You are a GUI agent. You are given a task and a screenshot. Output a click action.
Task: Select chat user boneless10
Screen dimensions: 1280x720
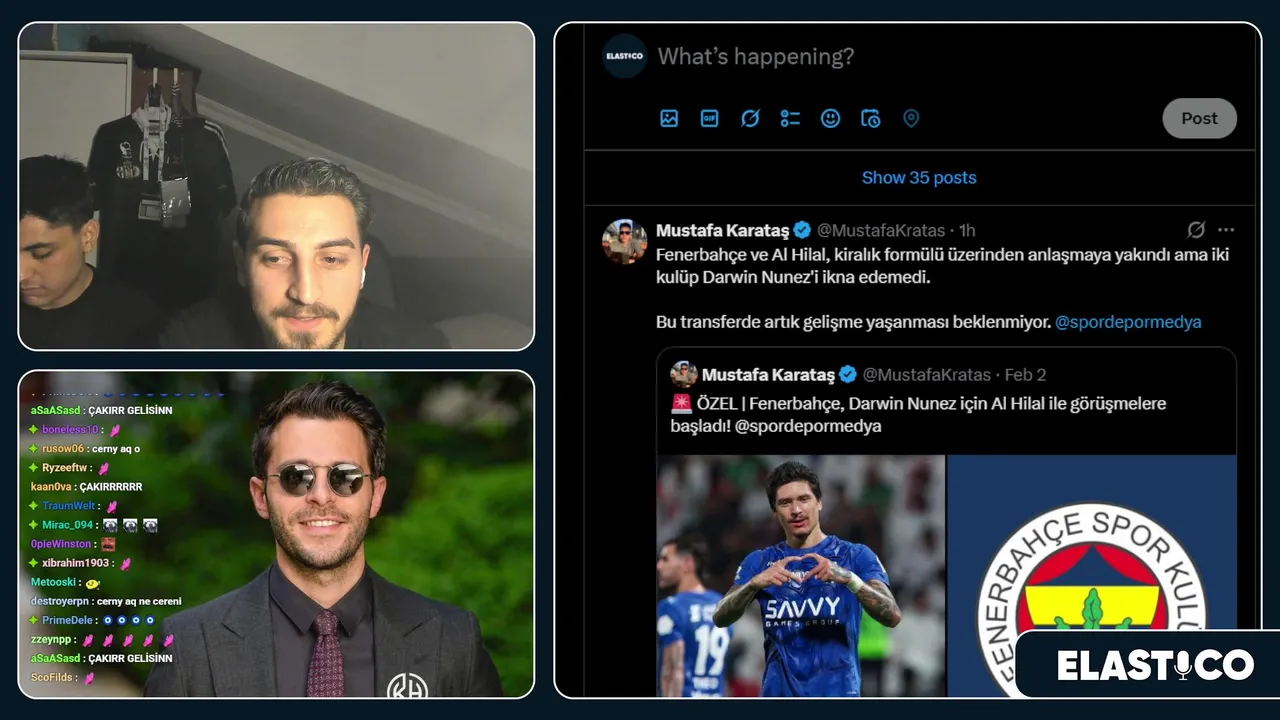pos(70,430)
